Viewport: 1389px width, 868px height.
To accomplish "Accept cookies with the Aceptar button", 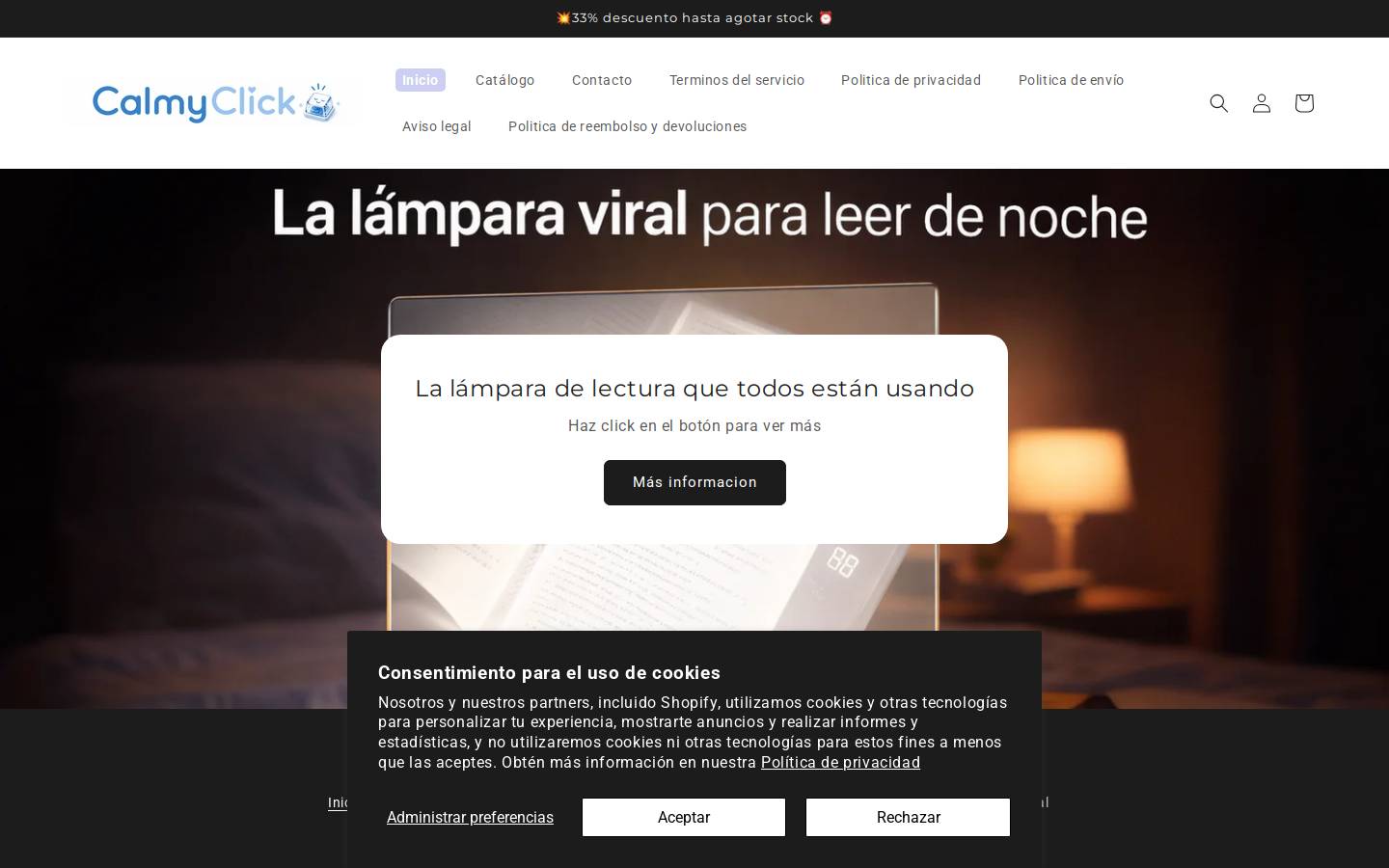I will [x=684, y=817].
